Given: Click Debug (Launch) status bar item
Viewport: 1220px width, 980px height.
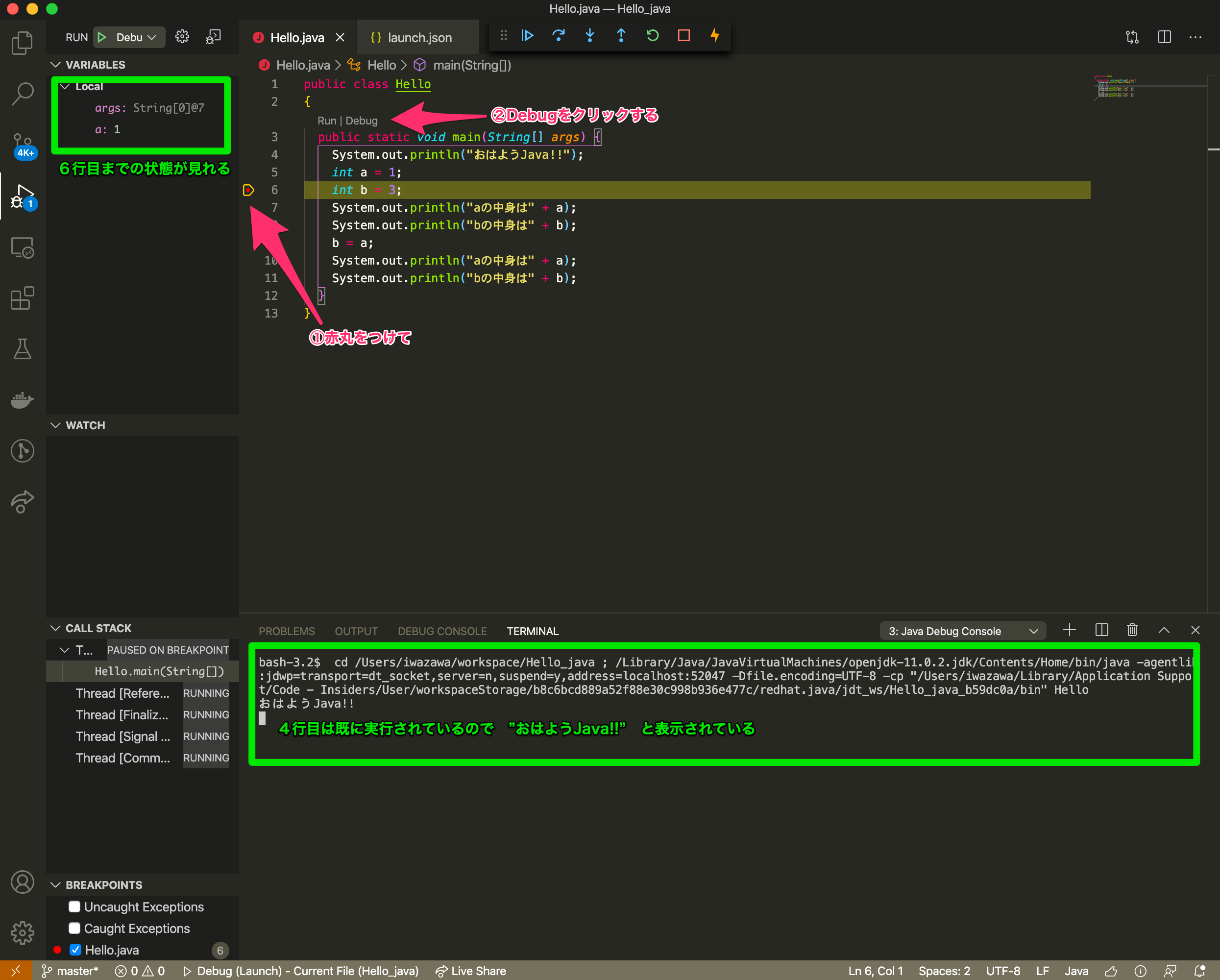Looking at the screenshot, I should (300, 971).
